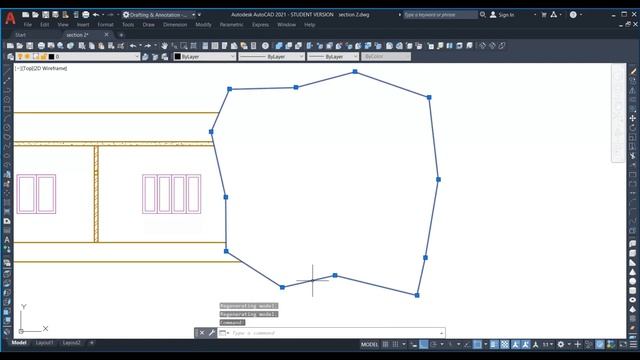The image size is (640, 360).
Task: Toggle the Grid display in status bar
Action: click(385, 344)
